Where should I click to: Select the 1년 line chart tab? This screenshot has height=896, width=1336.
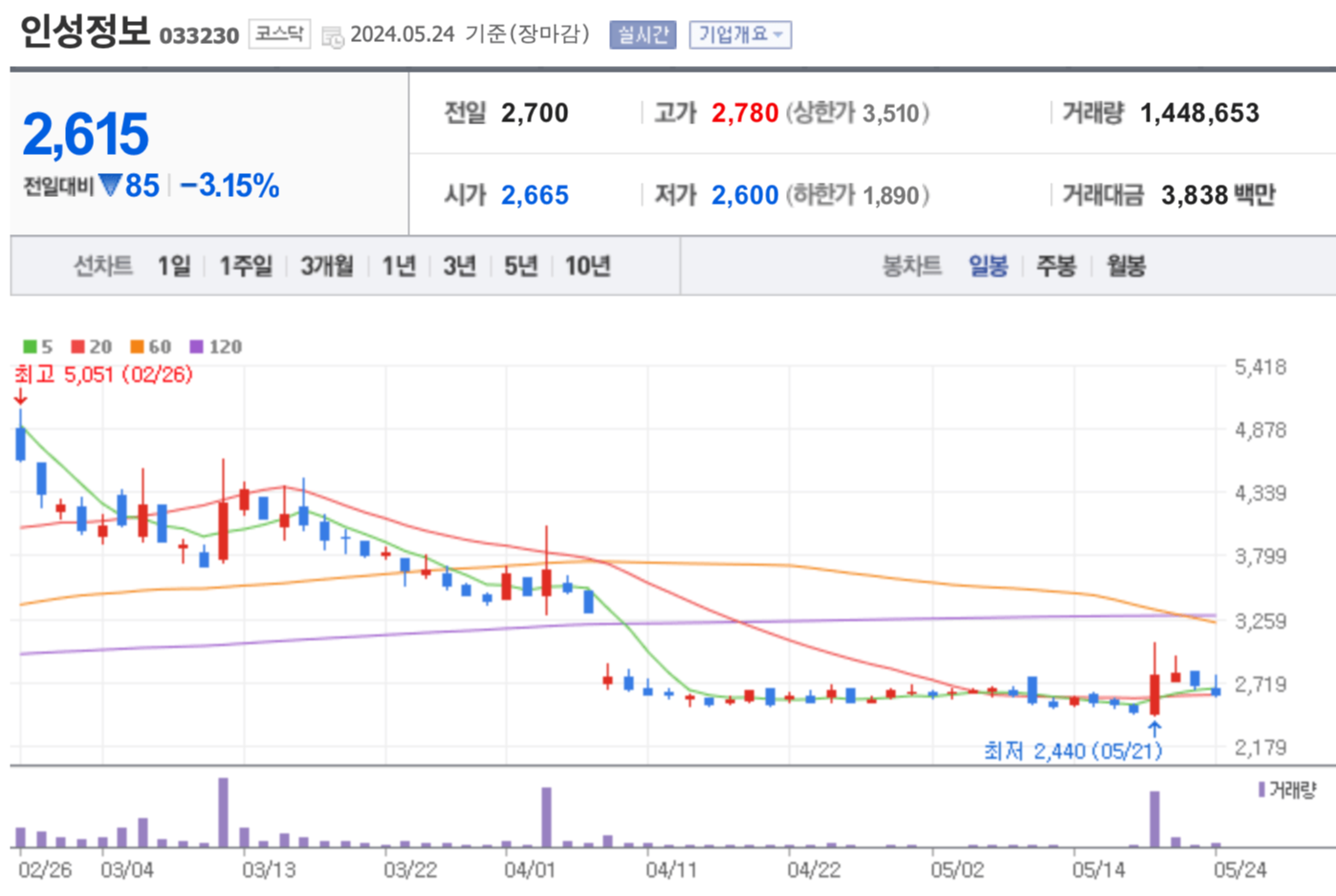399,266
